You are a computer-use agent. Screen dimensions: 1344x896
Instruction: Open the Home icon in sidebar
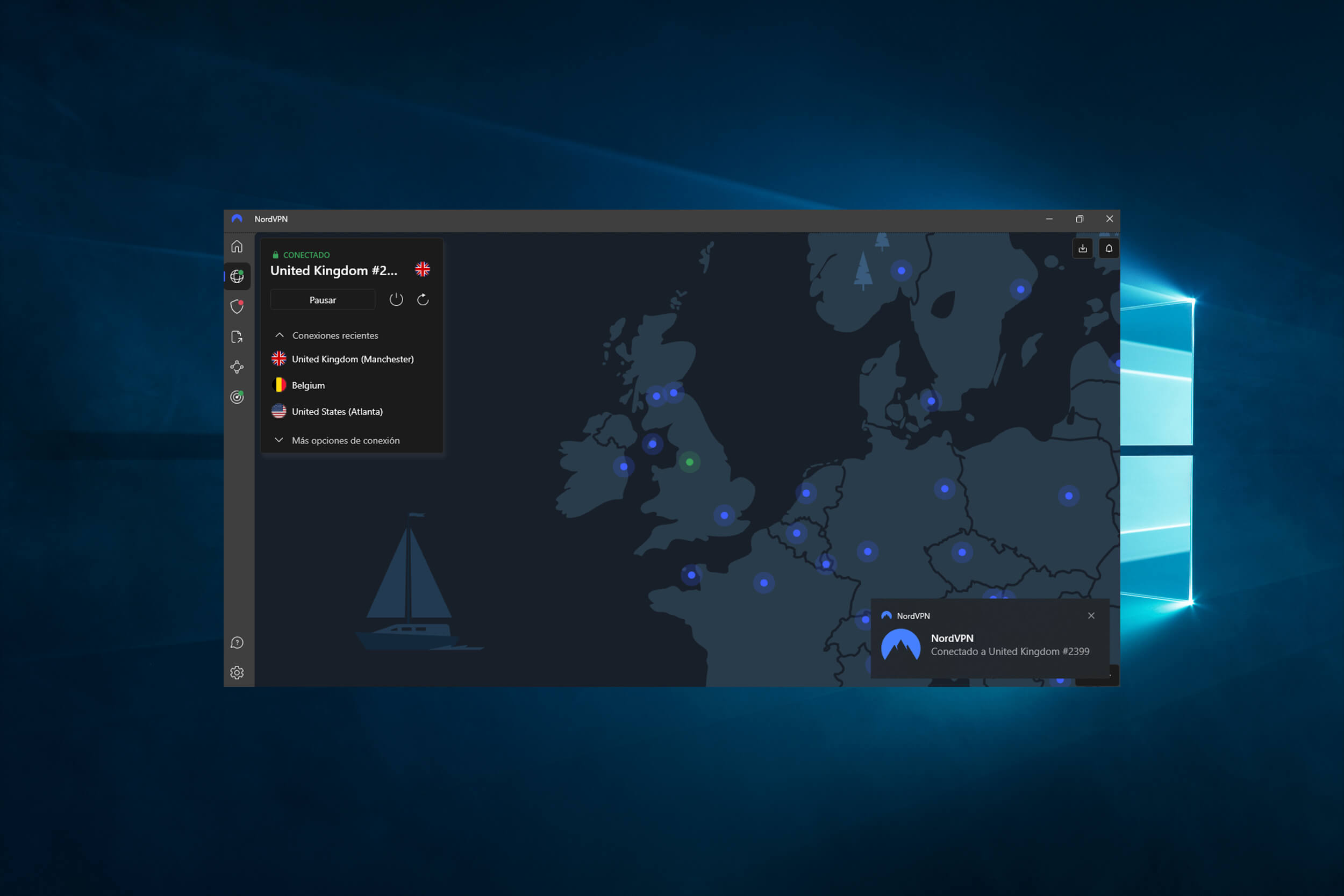click(237, 246)
